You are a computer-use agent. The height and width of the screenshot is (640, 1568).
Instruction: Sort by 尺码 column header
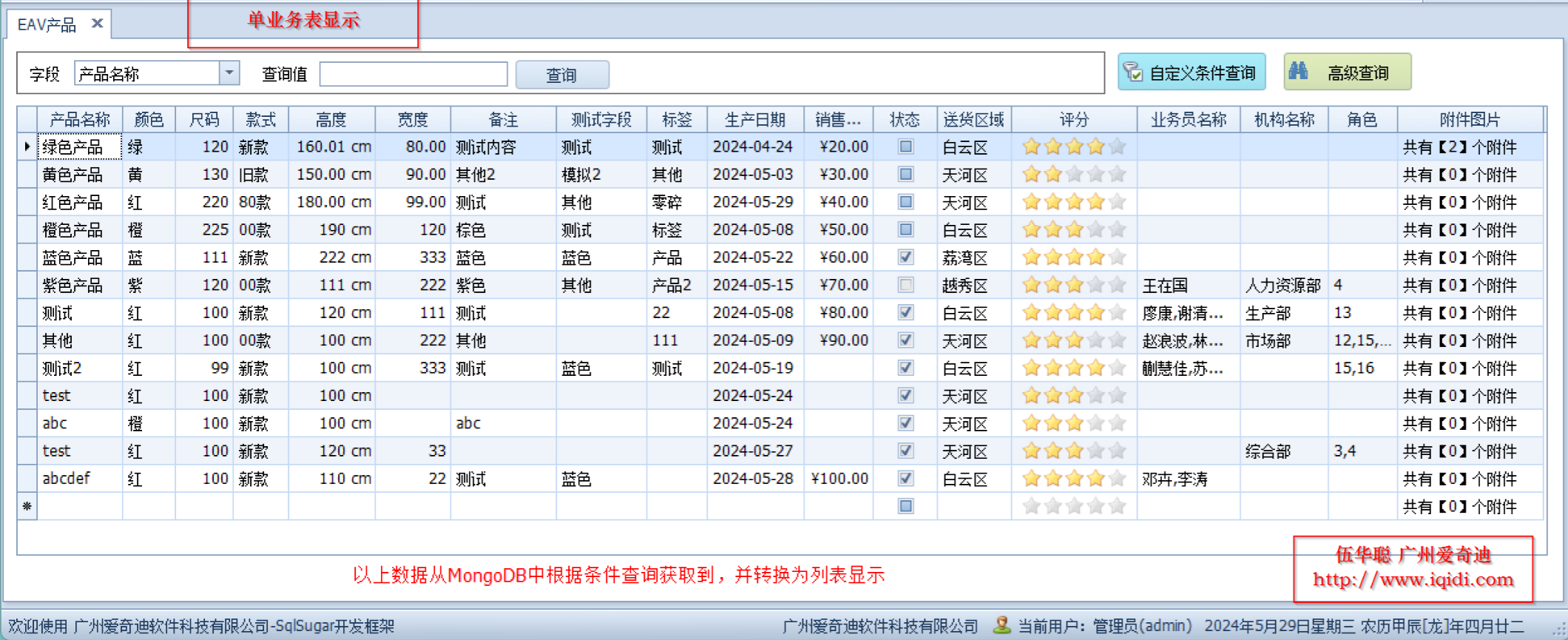[204, 119]
